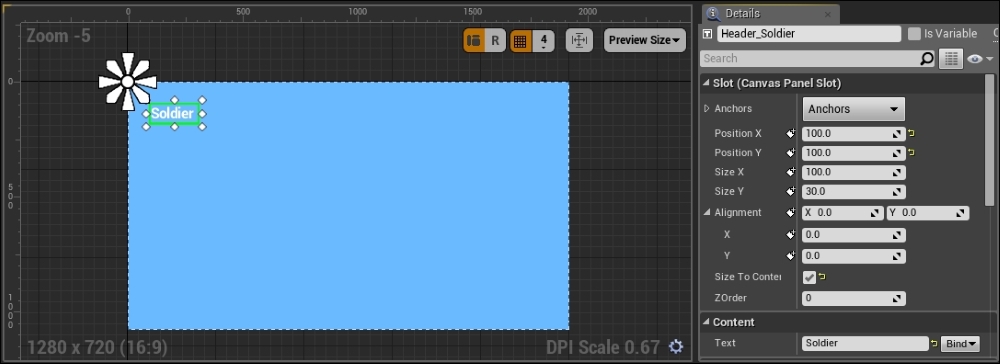The image size is (1000, 364).
Task: Edit the Alignment Y sub-row value field
Action: pos(853,256)
